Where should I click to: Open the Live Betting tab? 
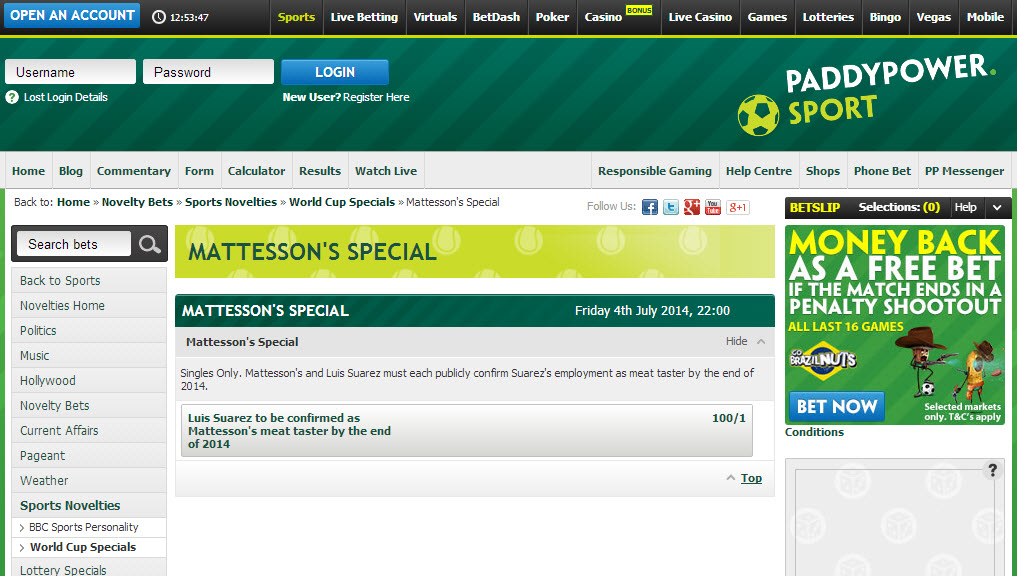[x=364, y=17]
